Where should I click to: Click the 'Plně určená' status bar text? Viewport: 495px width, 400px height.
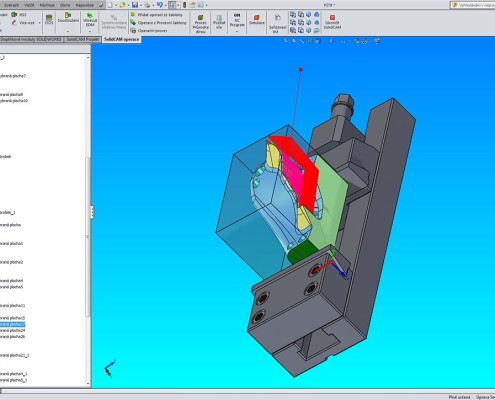[x=459, y=397]
